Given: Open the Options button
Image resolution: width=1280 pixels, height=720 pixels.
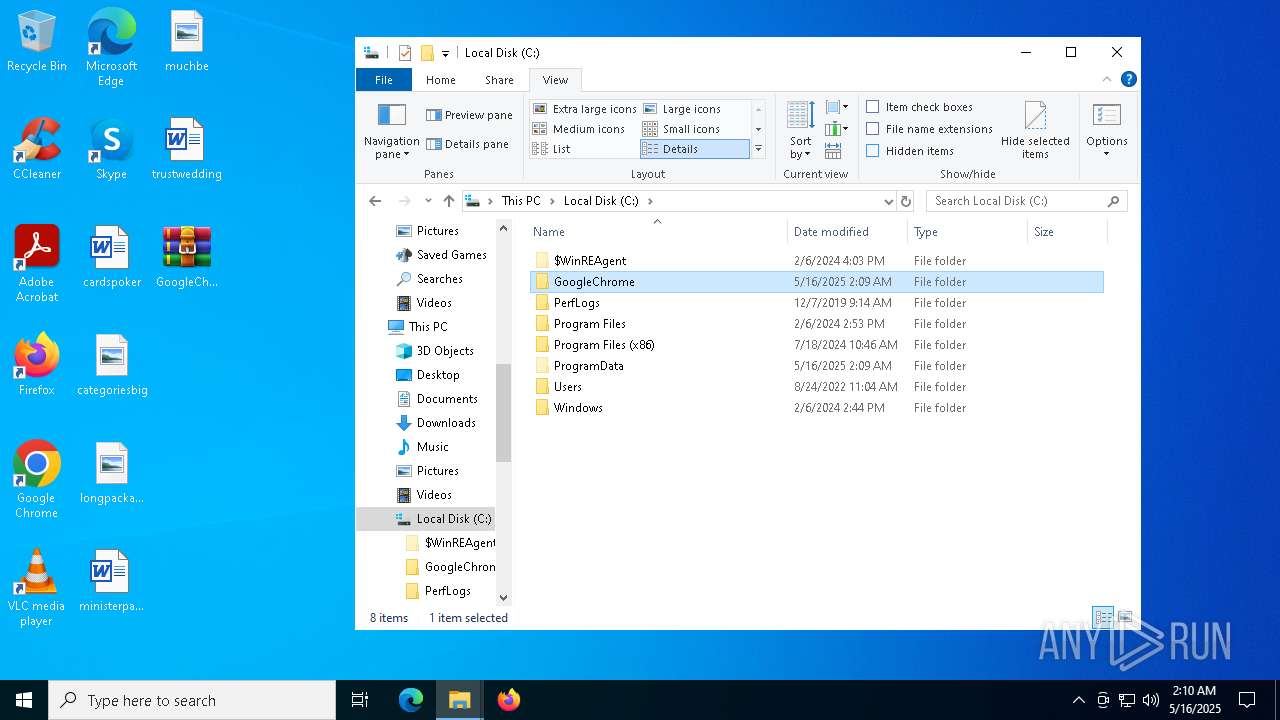Looking at the screenshot, I should pyautogui.click(x=1106, y=130).
